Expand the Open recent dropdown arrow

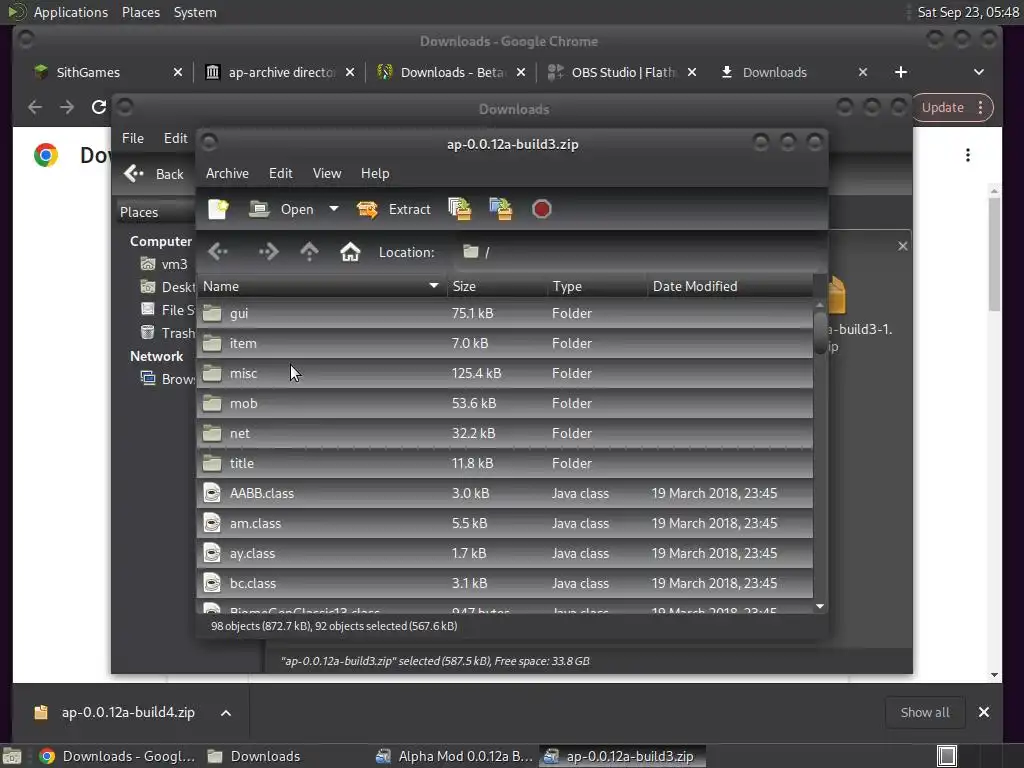point(334,209)
